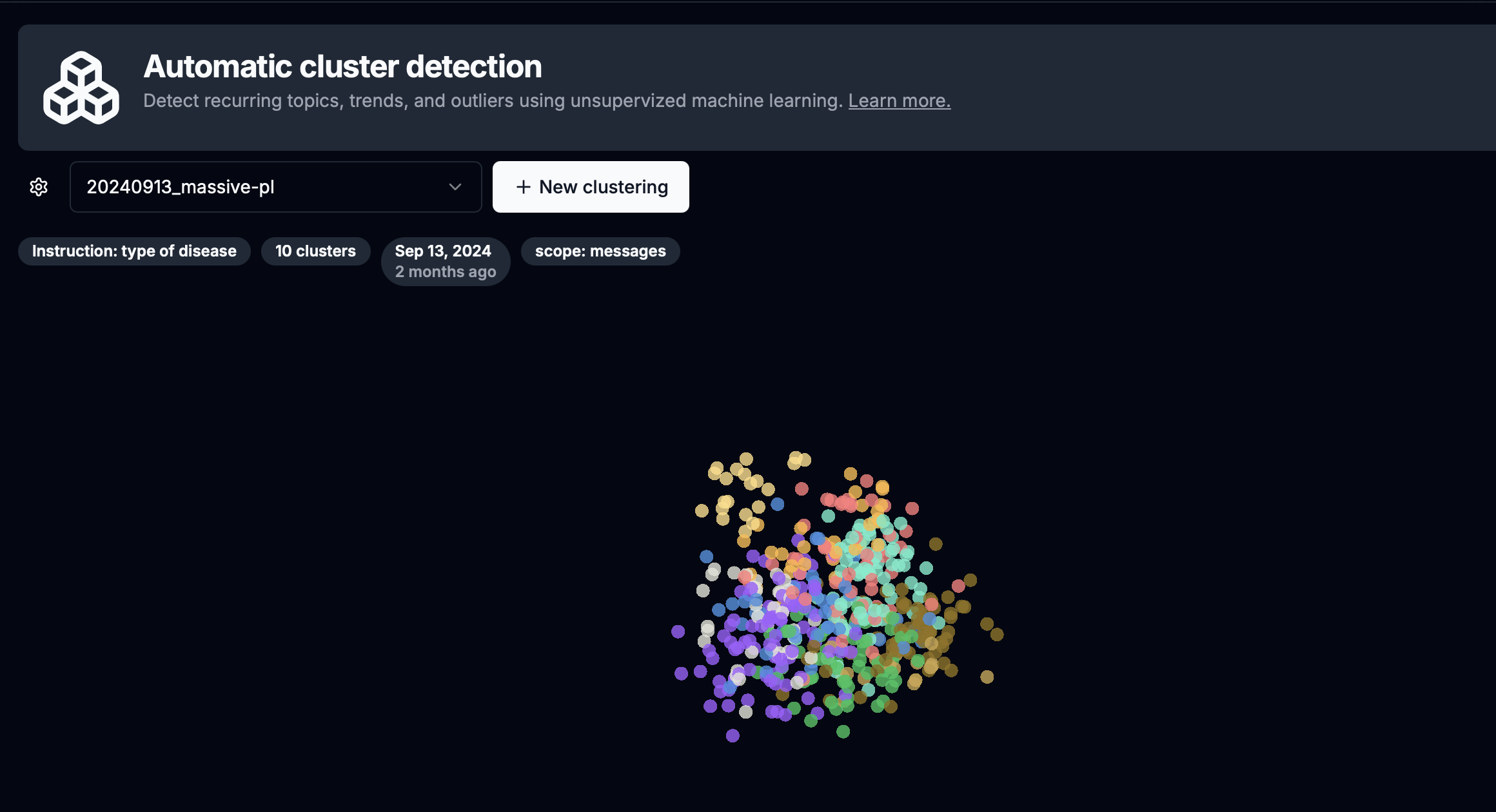Expand the dropdown chevron arrow

click(x=455, y=187)
